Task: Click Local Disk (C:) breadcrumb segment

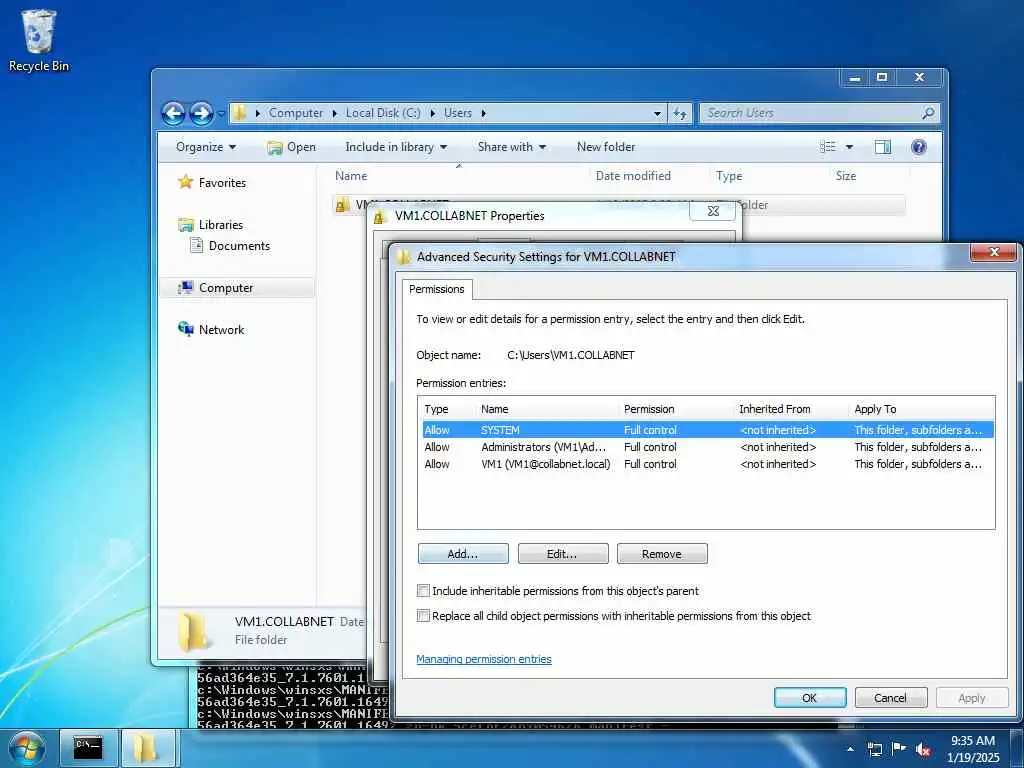Action: [383, 113]
